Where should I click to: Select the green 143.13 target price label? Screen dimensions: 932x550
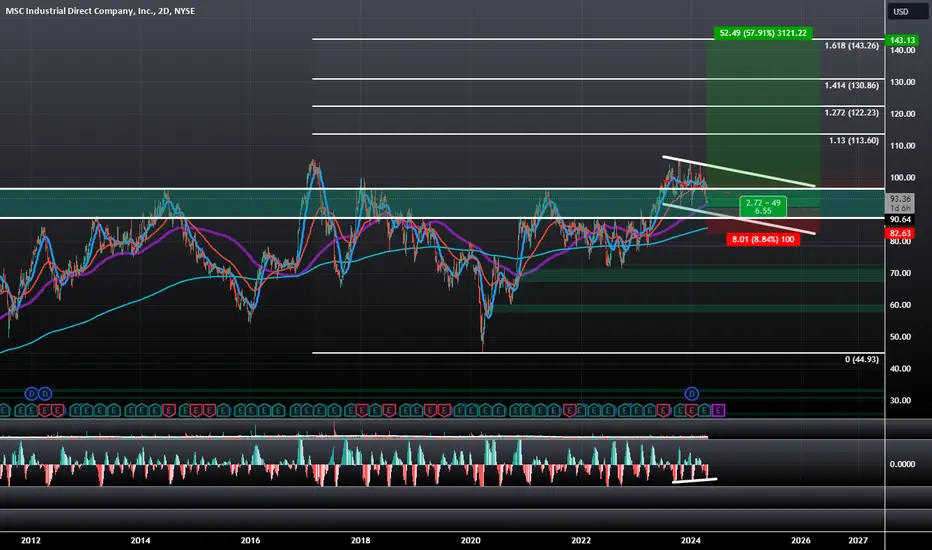coord(901,40)
